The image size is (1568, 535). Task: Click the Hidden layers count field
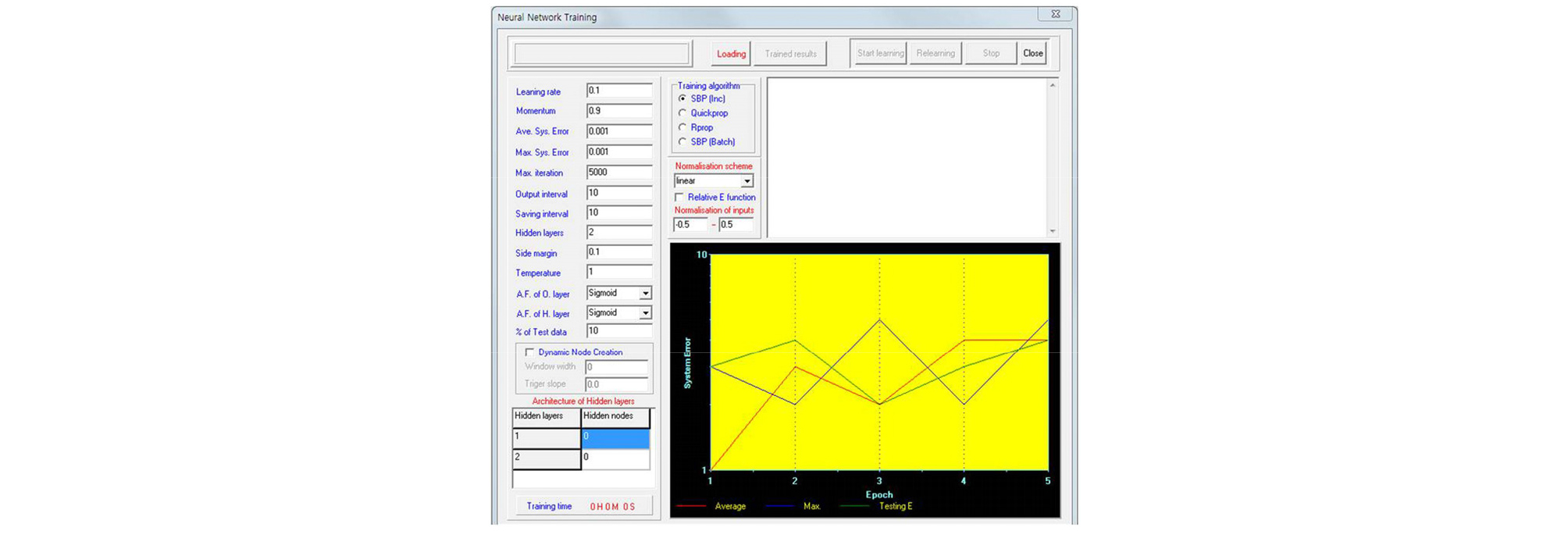[x=618, y=233]
